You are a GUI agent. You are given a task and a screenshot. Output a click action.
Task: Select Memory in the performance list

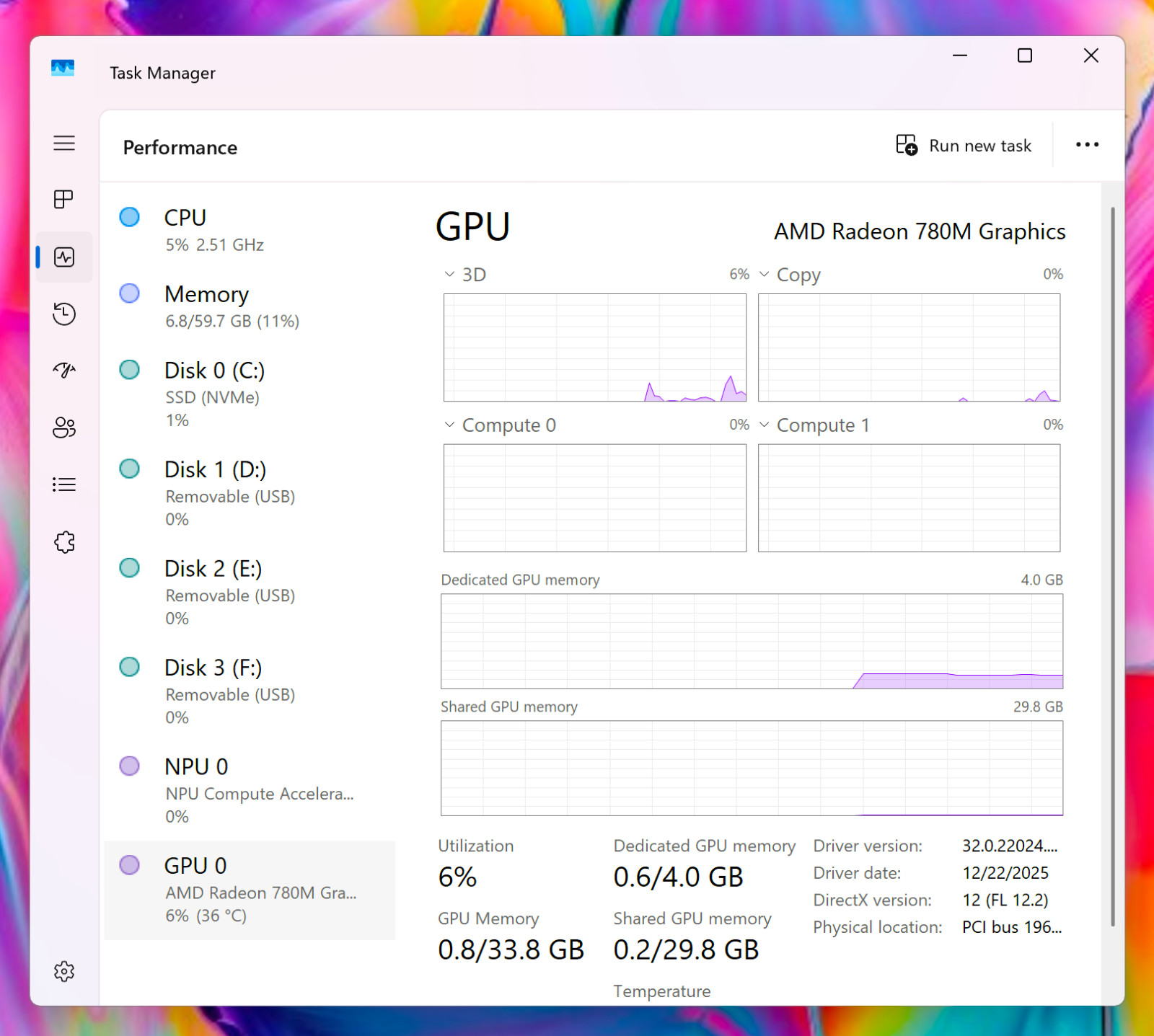point(250,306)
